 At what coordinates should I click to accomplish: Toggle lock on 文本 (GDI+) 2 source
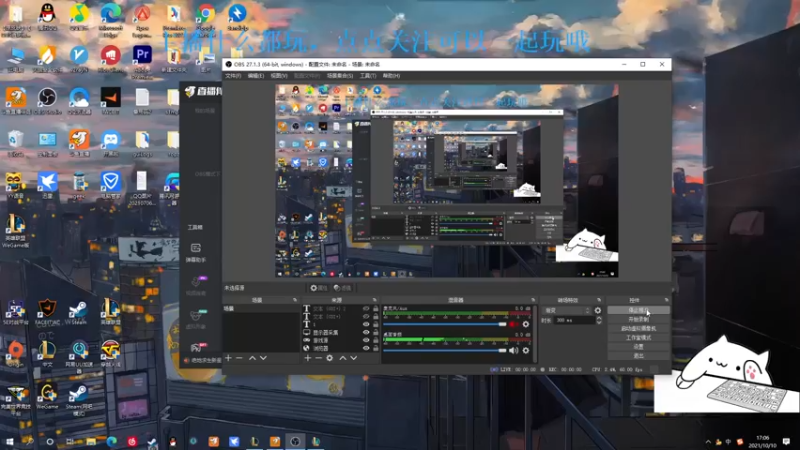(376, 309)
